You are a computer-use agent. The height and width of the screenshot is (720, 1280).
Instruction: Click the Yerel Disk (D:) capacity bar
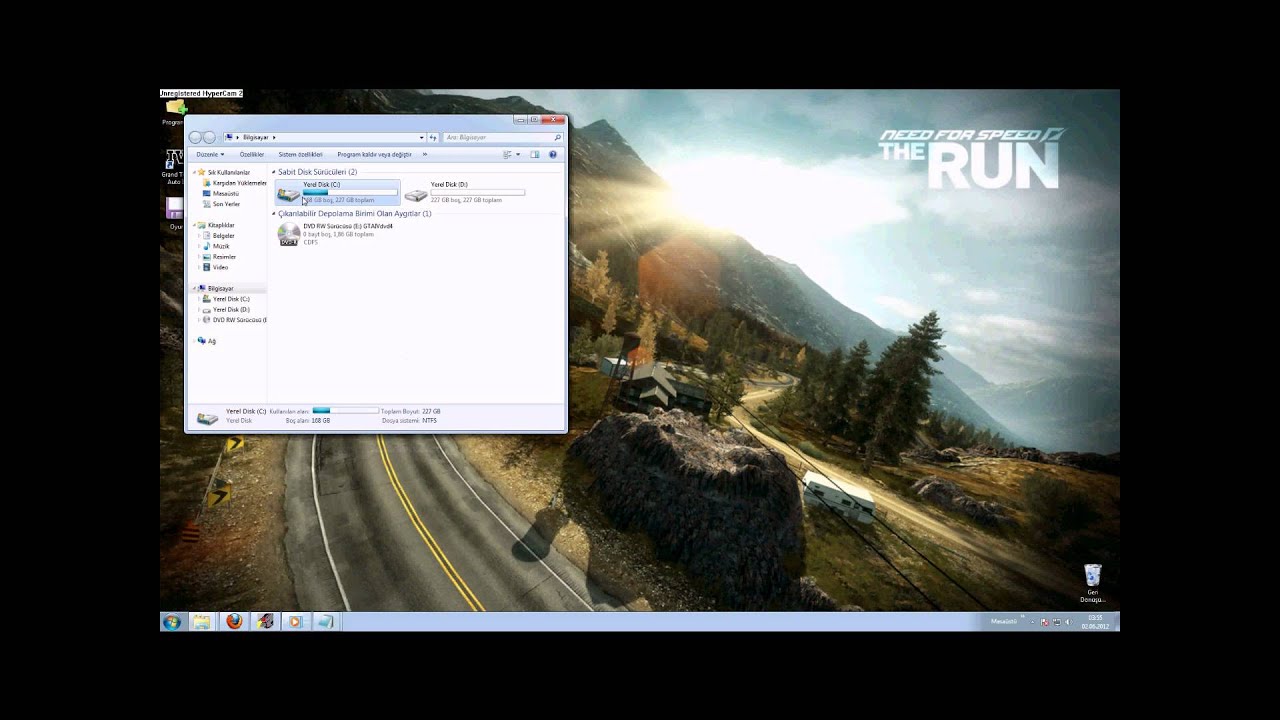(477, 192)
